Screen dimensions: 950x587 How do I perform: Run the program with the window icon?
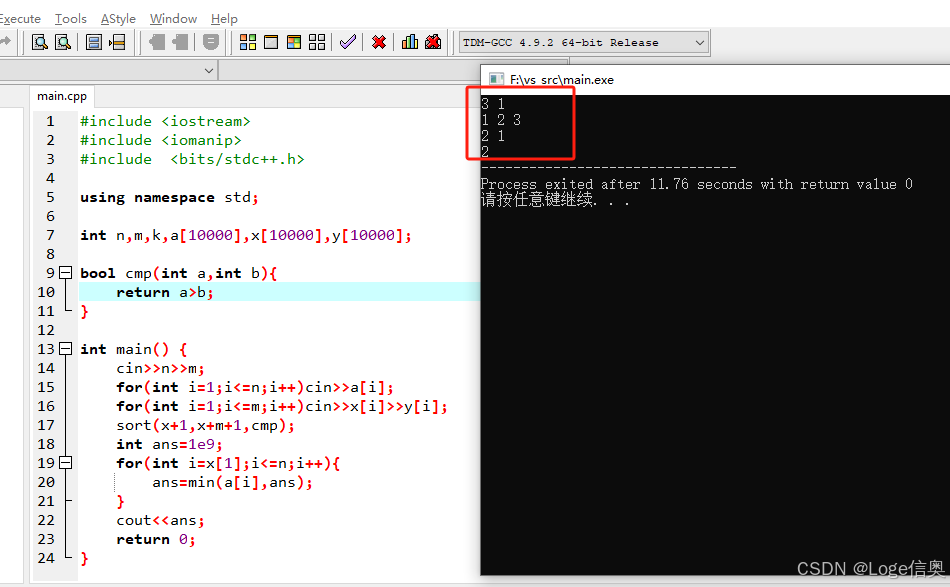pos(271,42)
